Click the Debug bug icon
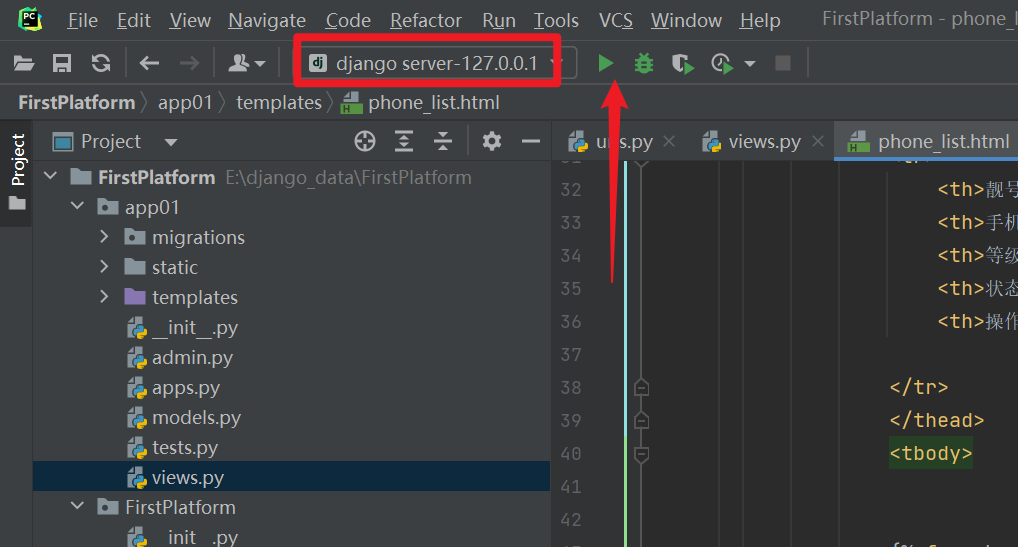Image resolution: width=1018 pixels, height=547 pixels. pos(644,63)
